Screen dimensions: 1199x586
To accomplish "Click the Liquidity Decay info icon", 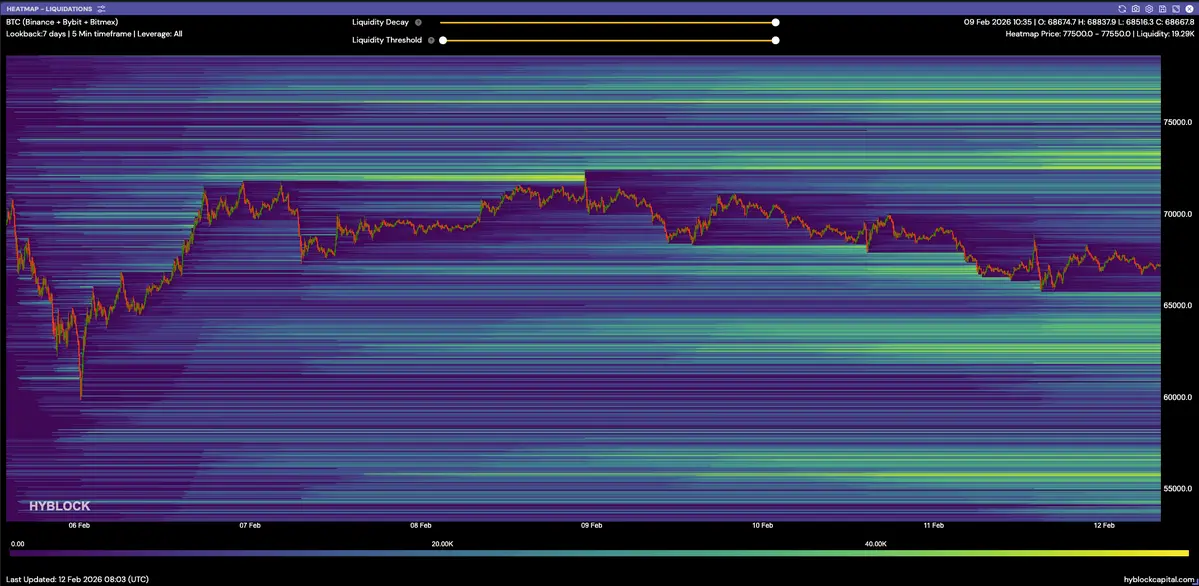I will (x=418, y=22).
